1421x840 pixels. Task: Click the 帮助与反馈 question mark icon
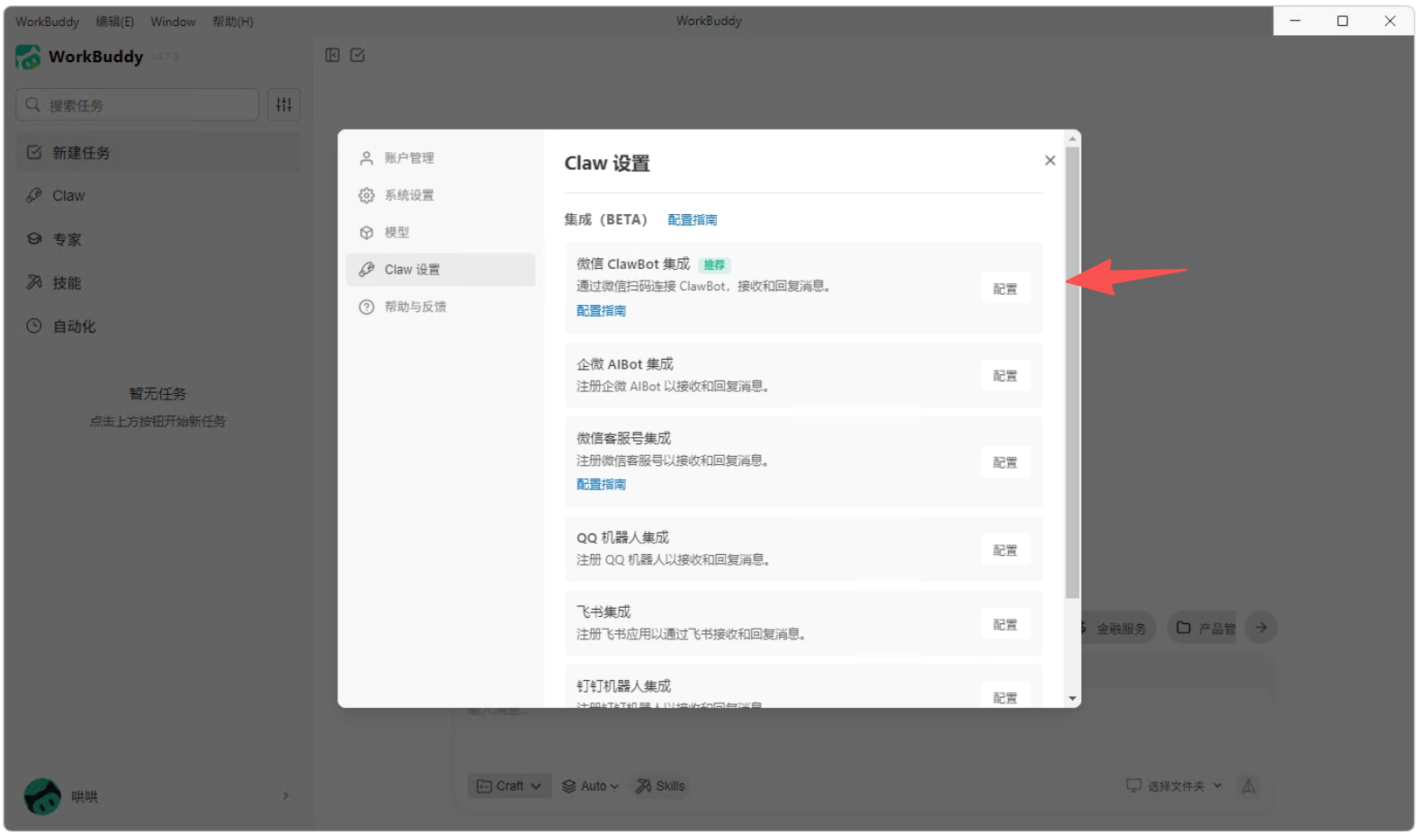pos(367,307)
